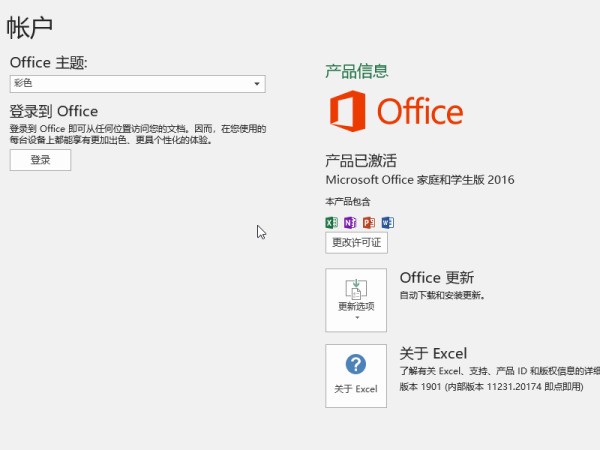The image size is (600, 450).
Task: Click the Excel app icon under 本产品包含
Action: [x=331, y=222]
